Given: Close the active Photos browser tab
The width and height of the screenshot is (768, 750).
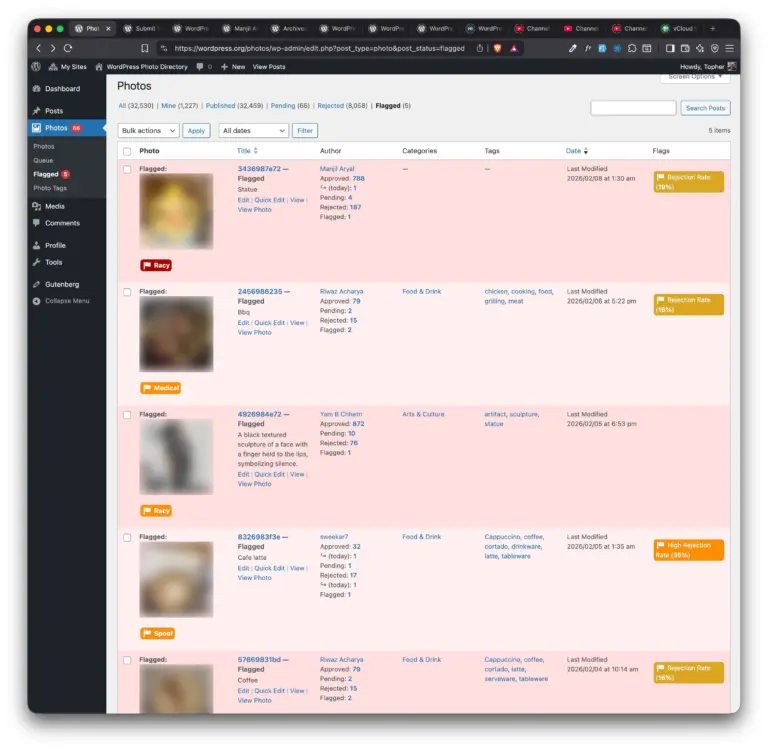Looking at the screenshot, I should pos(108,28).
